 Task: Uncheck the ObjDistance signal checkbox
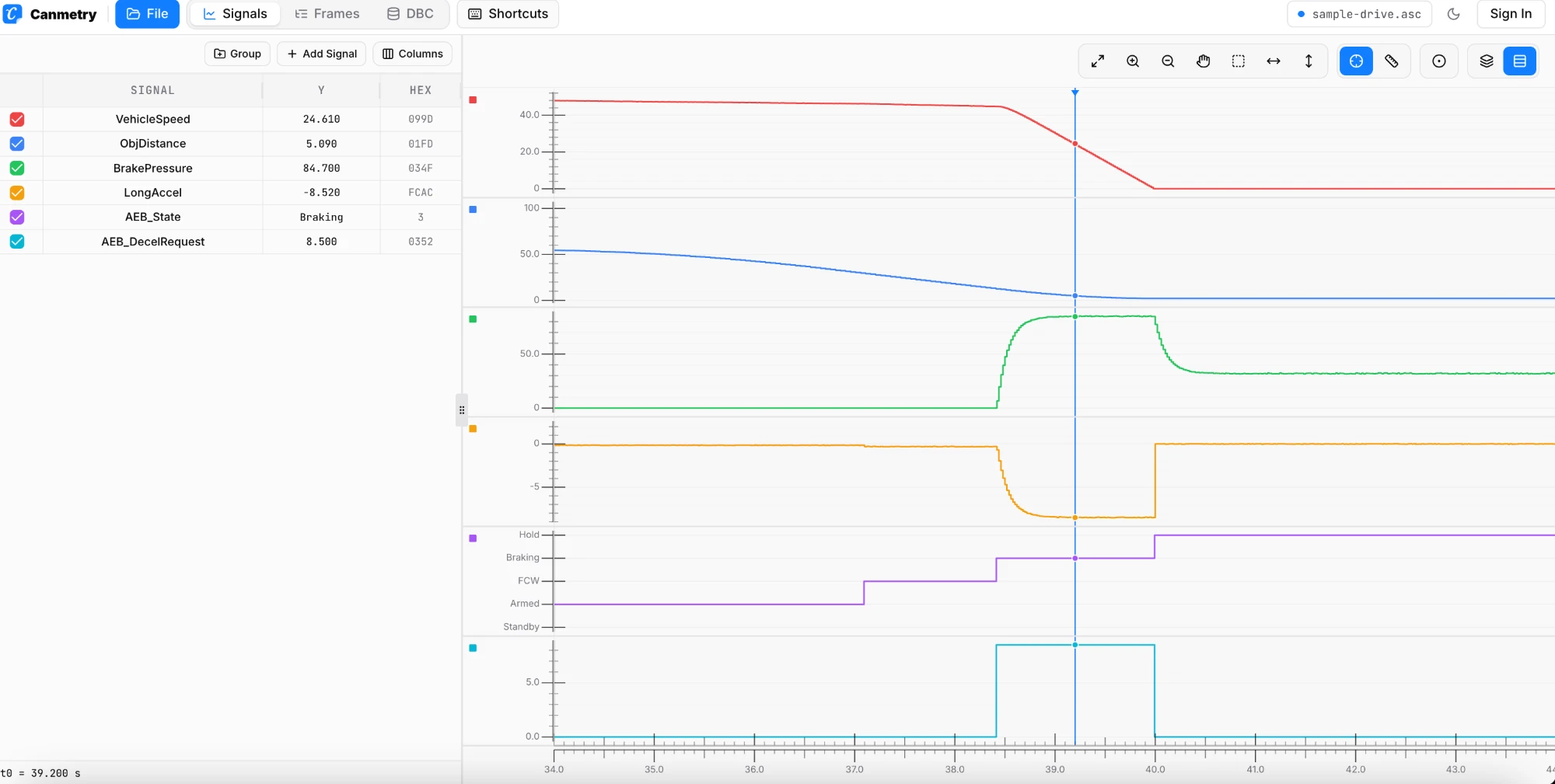click(x=17, y=144)
